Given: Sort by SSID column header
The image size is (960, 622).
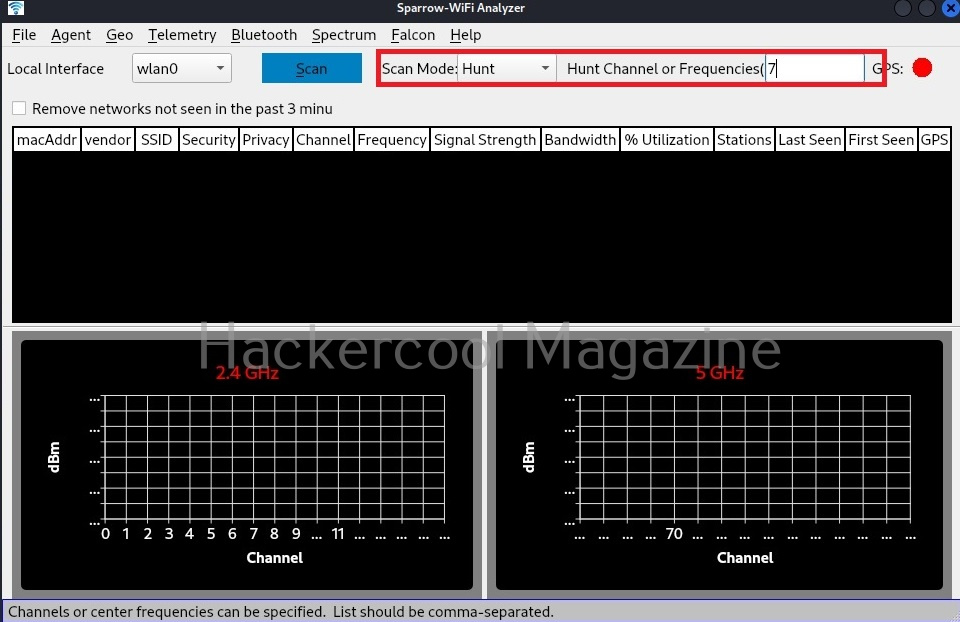Looking at the screenshot, I should (157, 140).
